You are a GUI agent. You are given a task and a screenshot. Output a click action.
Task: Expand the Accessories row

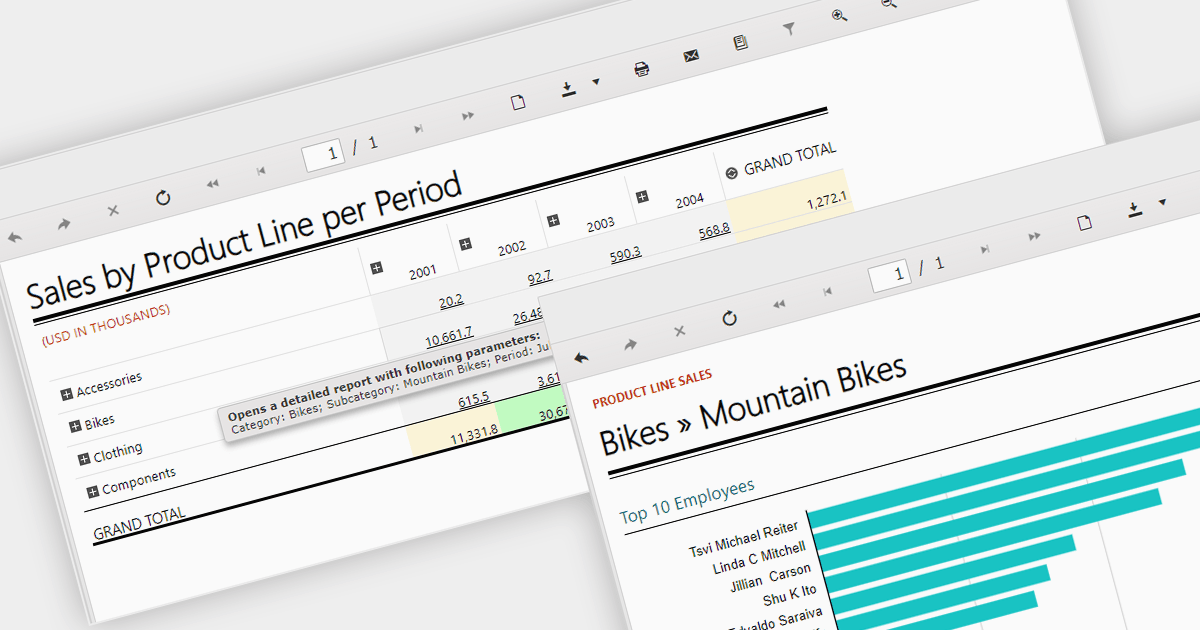point(66,395)
